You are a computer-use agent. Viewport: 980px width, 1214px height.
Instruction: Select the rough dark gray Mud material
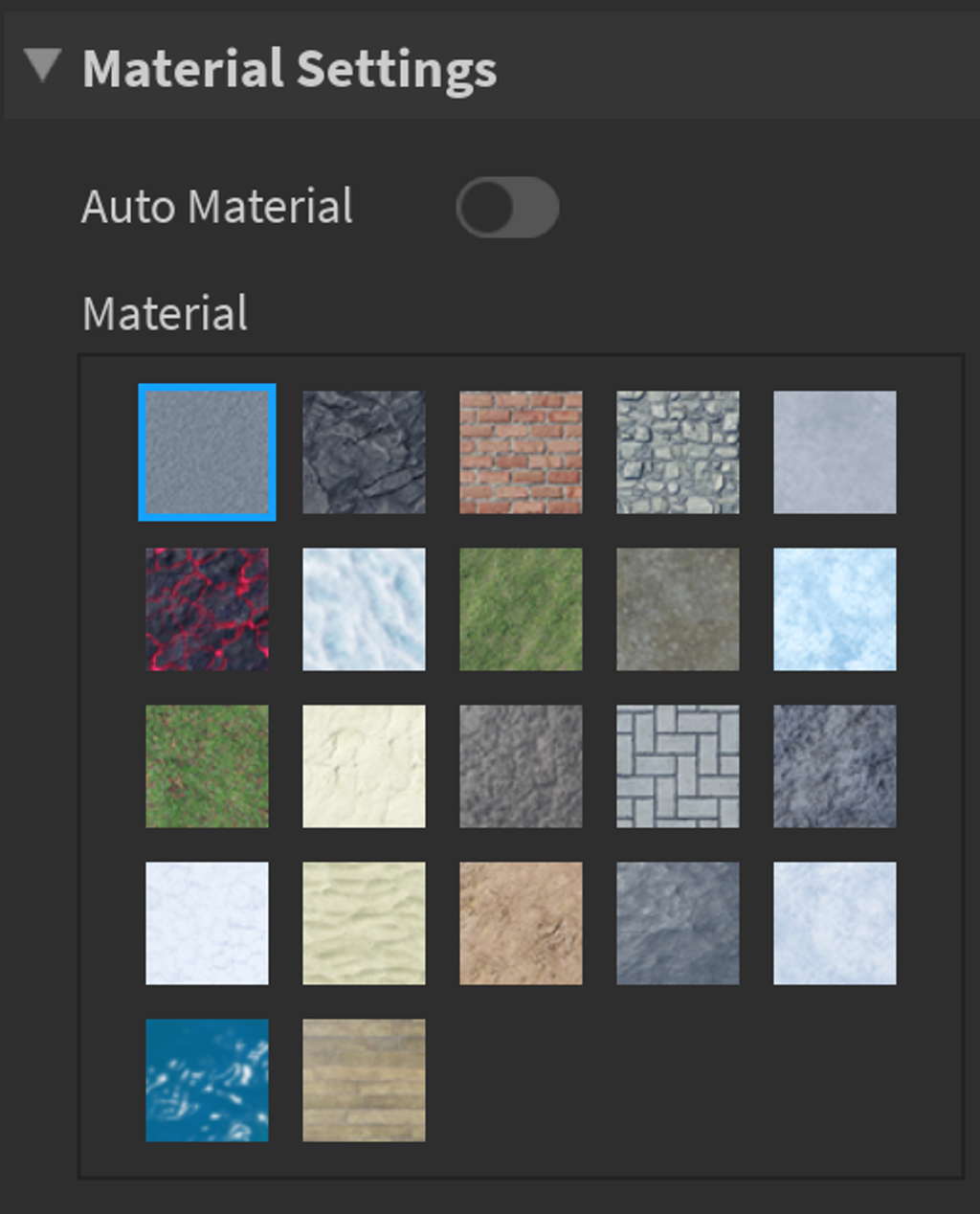pos(521,766)
